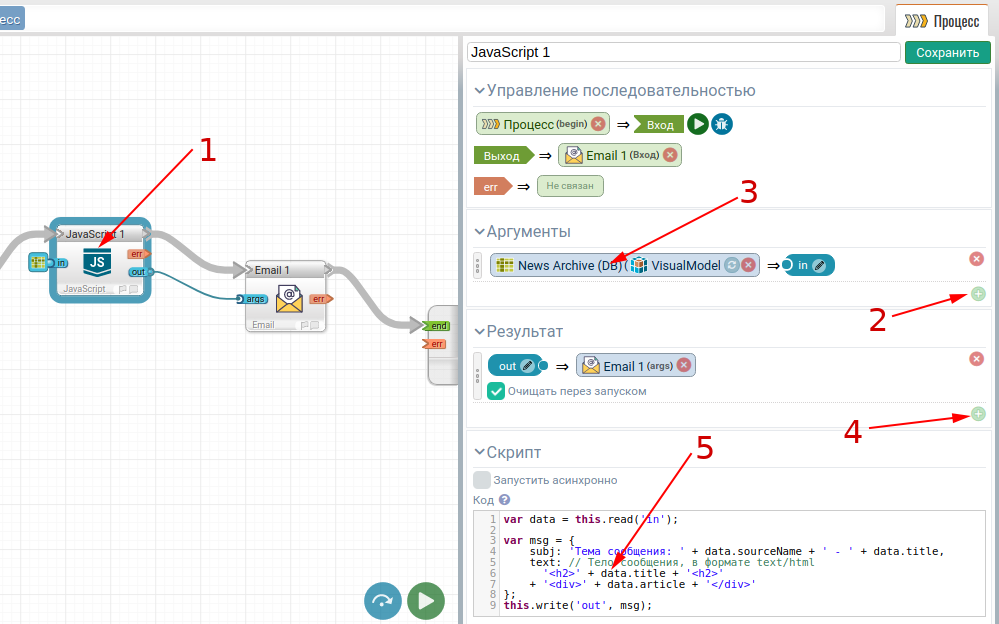999x624 pixels.
Task: Add a new result with plus icon
Action: pos(977,414)
